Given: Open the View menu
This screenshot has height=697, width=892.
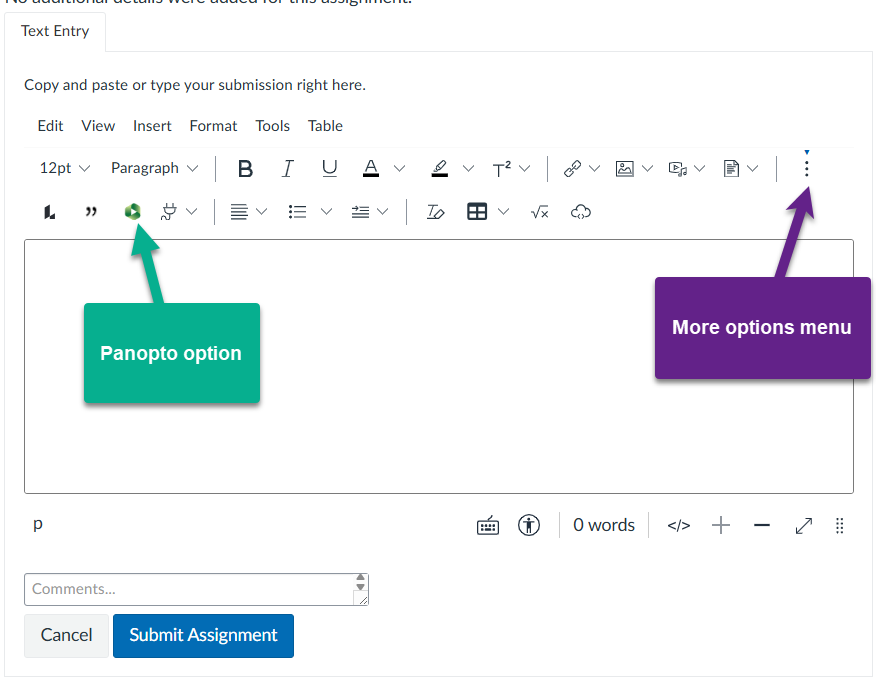Looking at the screenshot, I should pyautogui.click(x=98, y=126).
